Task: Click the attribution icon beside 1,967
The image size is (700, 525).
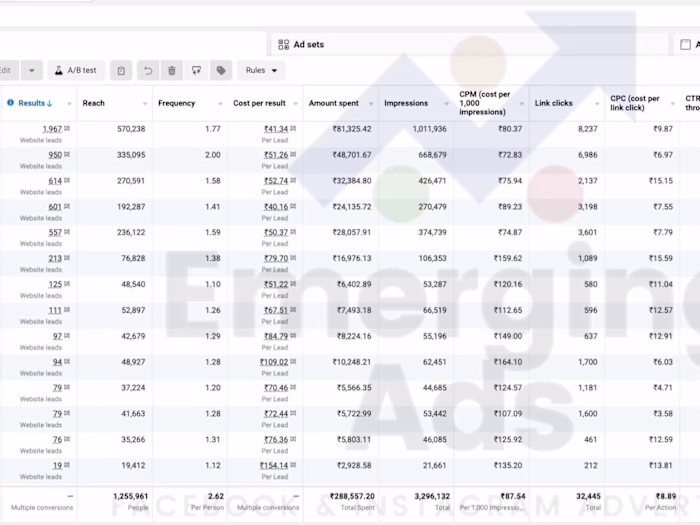Action: (67, 128)
